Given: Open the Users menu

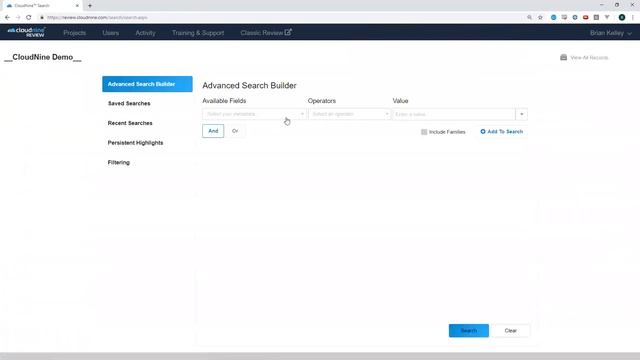Looking at the screenshot, I should tap(111, 33).
